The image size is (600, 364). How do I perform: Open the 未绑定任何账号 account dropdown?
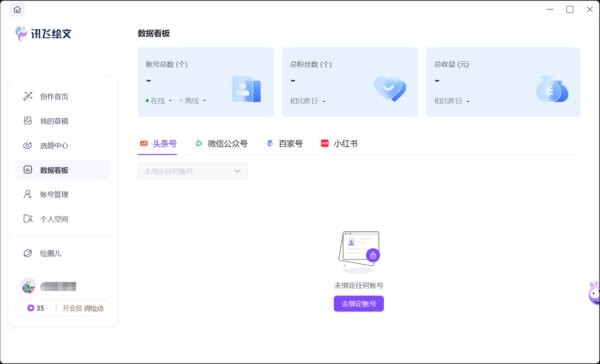pos(192,171)
